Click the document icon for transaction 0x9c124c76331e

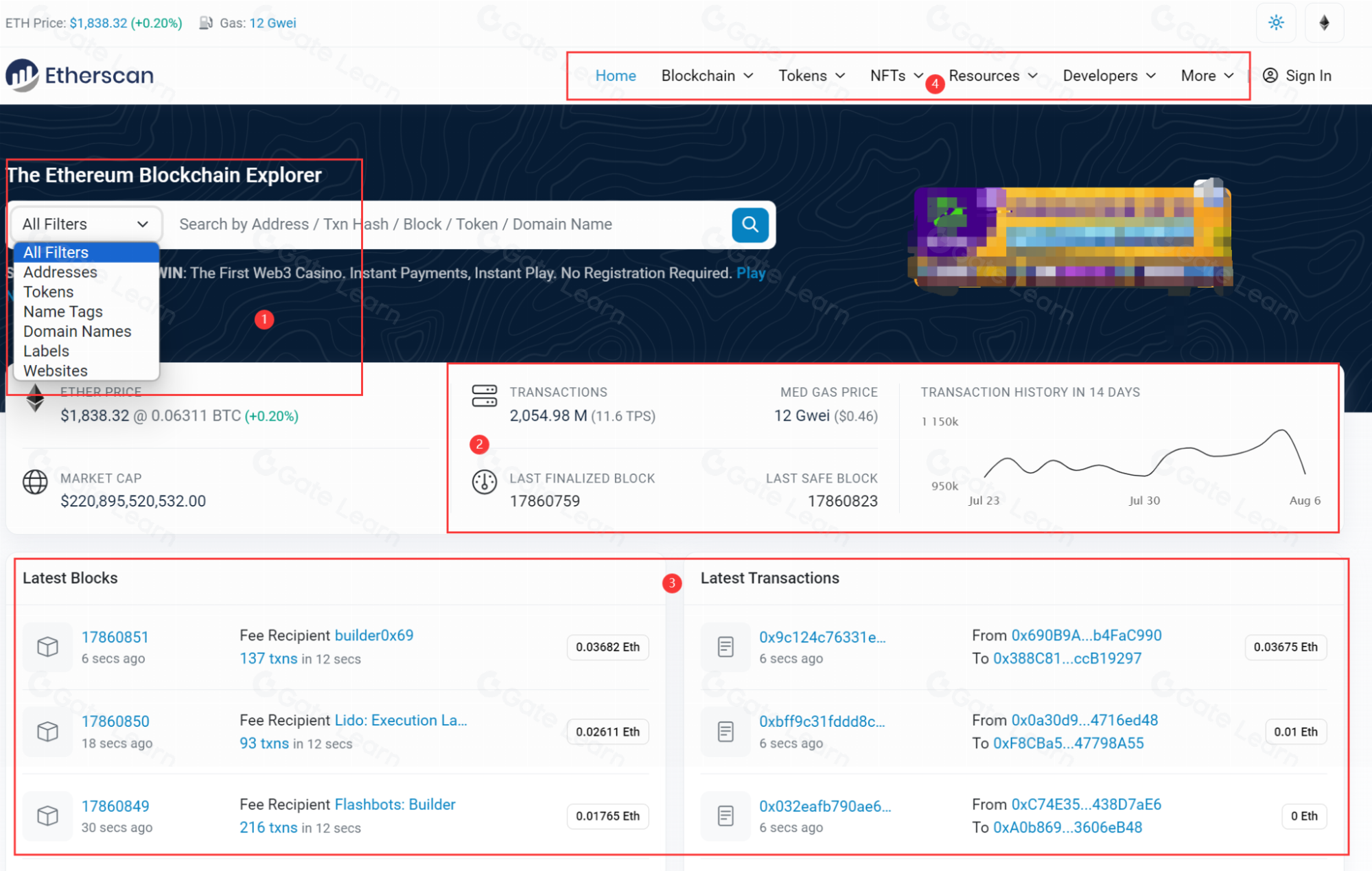point(725,647)
